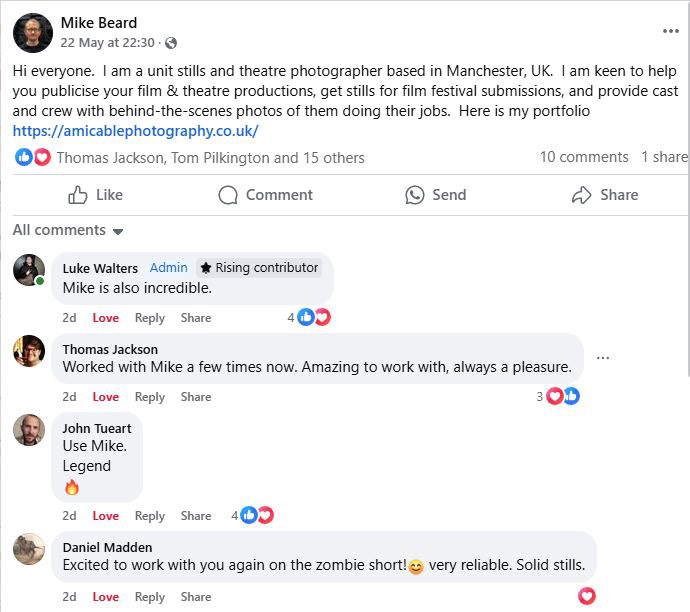690x612 pixels.
Task: View reactions on Luke Walters' comment
Action: click(308, 317)
